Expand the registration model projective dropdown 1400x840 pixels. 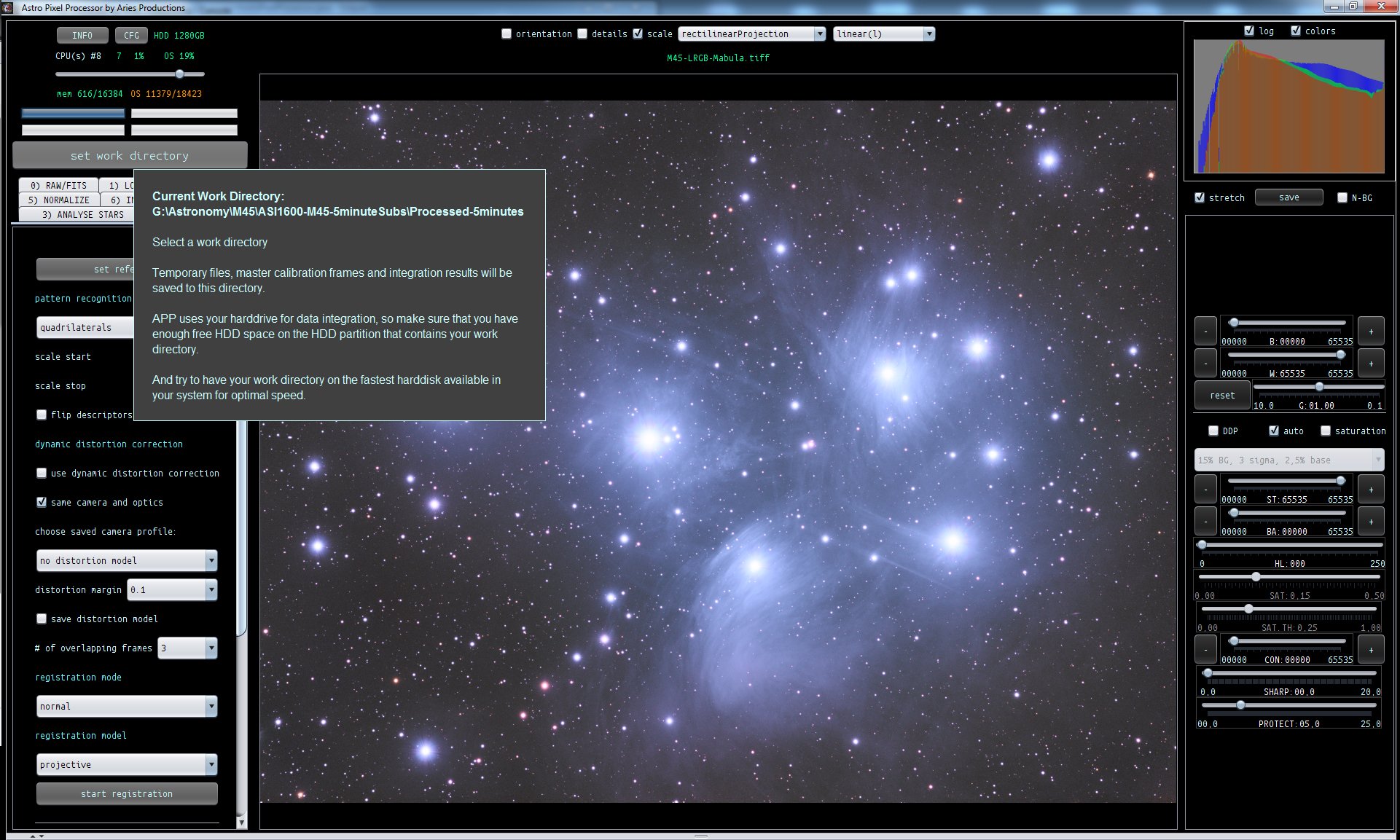click(127, 764)
